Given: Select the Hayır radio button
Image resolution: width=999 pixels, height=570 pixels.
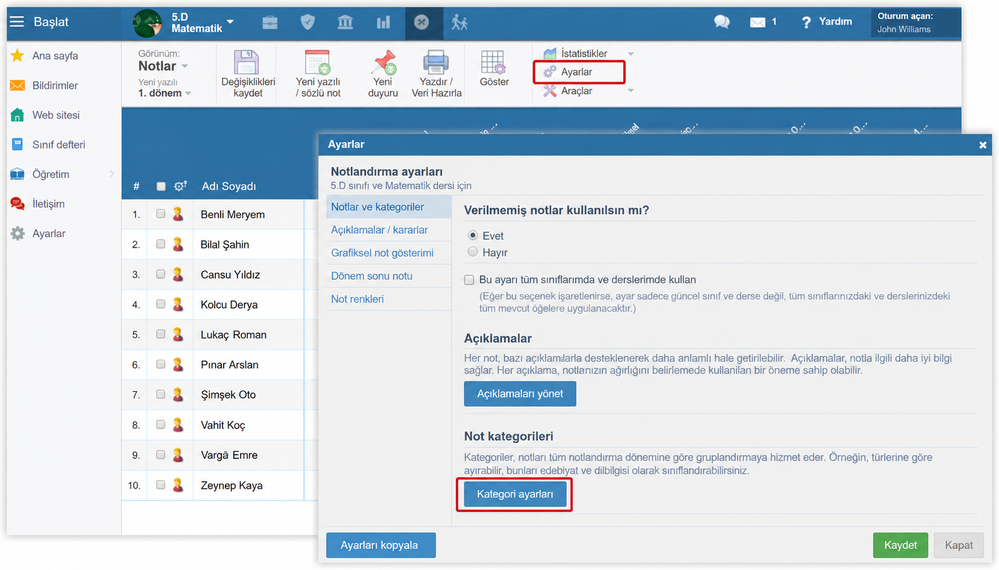Looking at the screenshot, I should click(x=473, y=252).
